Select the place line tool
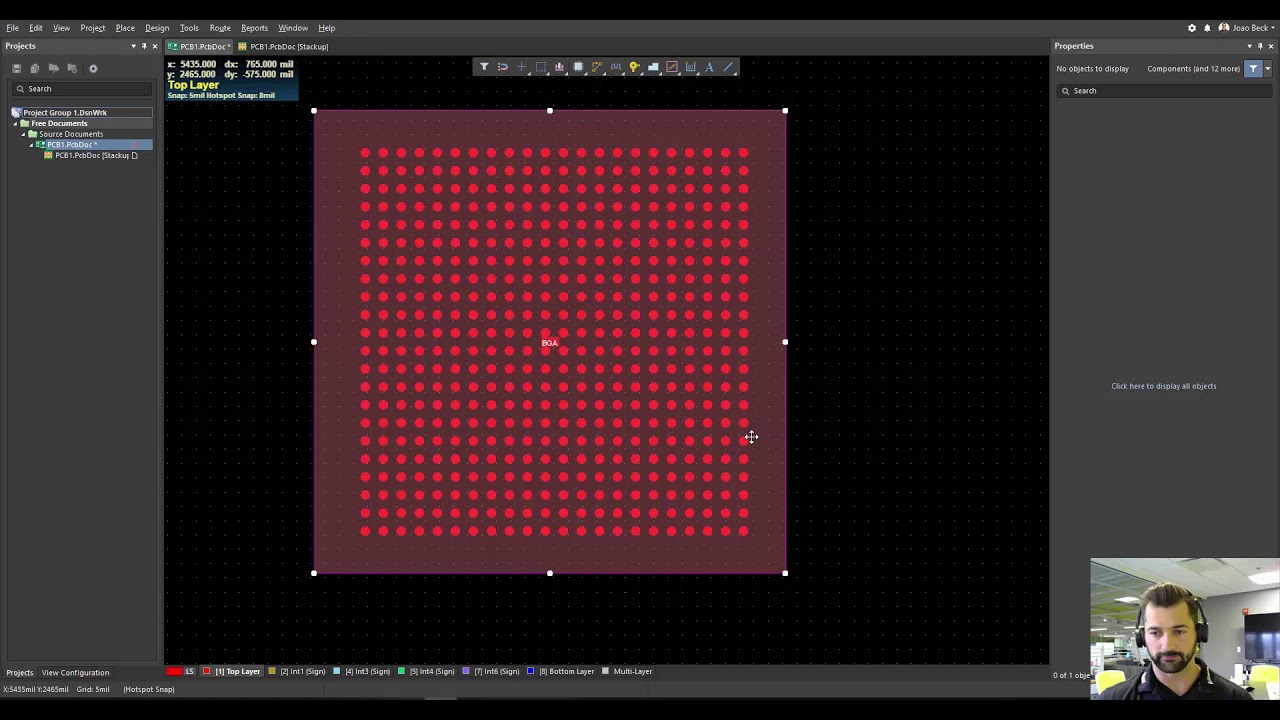This screenshot has width=1280, height=720. click(x=728, y=67)
